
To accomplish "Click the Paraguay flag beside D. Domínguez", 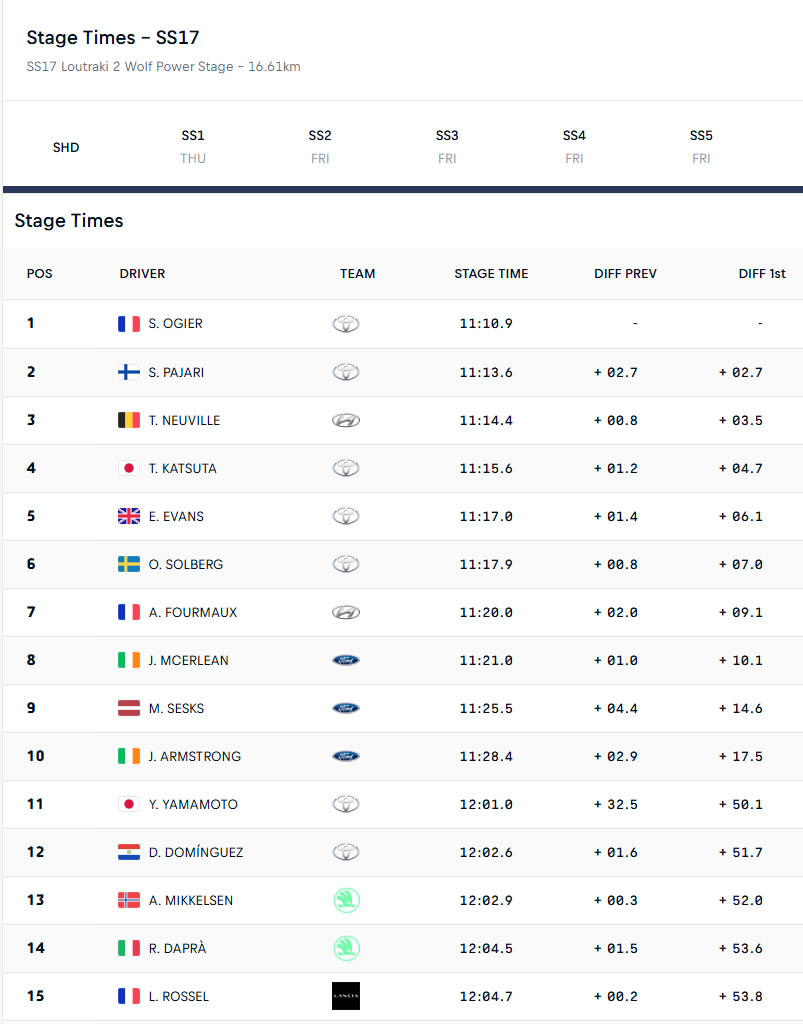I will (129, 852).
